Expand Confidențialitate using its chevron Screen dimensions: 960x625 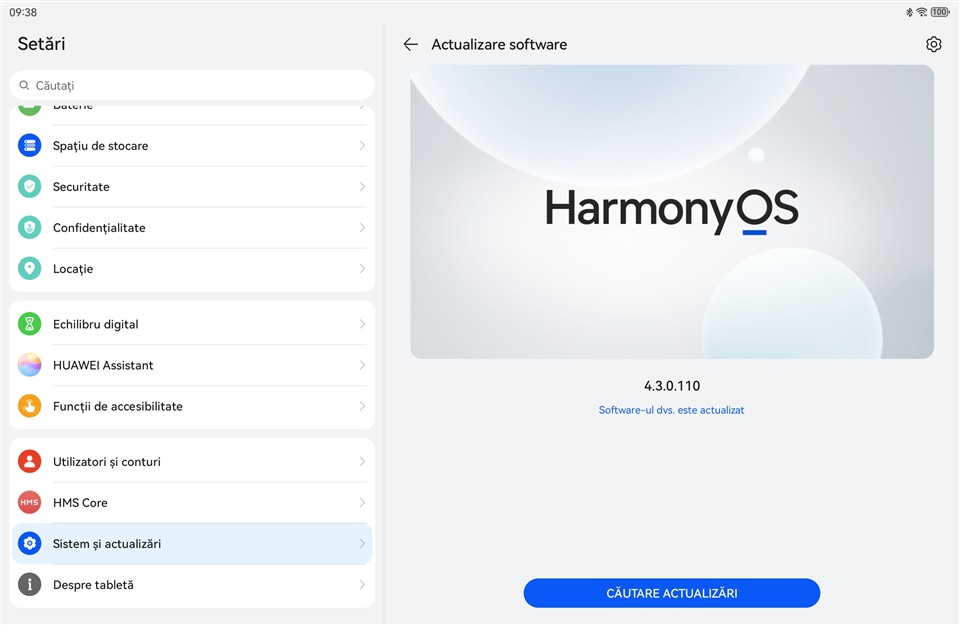point(362,228)
